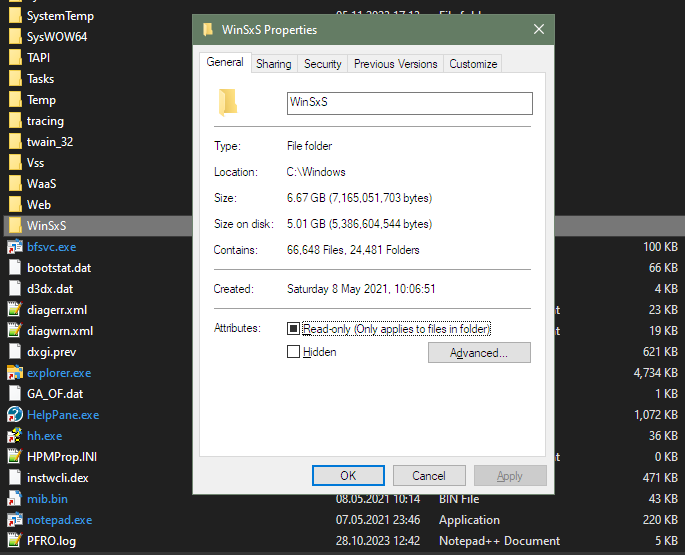Image resolution: width=685 pixels, height=555 pixels.
Task: Select the SysWOW64 folder name
Action: tap(57, 37)
